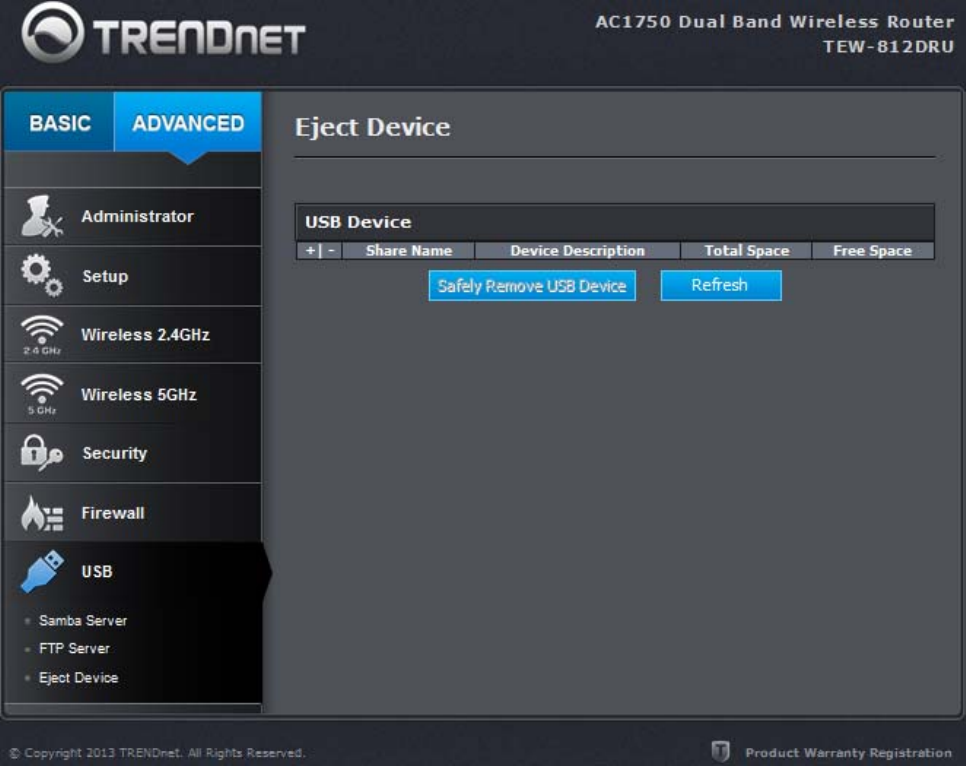Image resolution: width=966 pixels, height=766 pixels.
Task: Open the Samba Server page
Action: 83,621
